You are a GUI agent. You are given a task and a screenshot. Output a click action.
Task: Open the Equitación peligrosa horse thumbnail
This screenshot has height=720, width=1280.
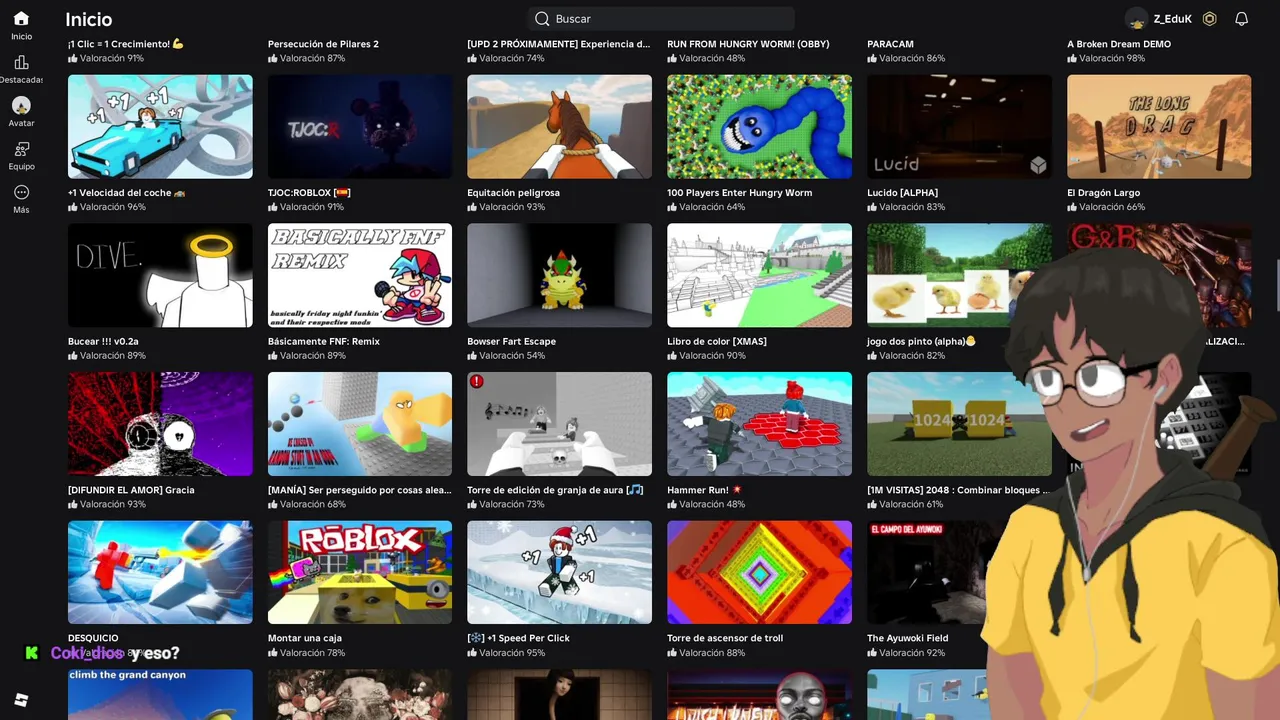[559, 127]
